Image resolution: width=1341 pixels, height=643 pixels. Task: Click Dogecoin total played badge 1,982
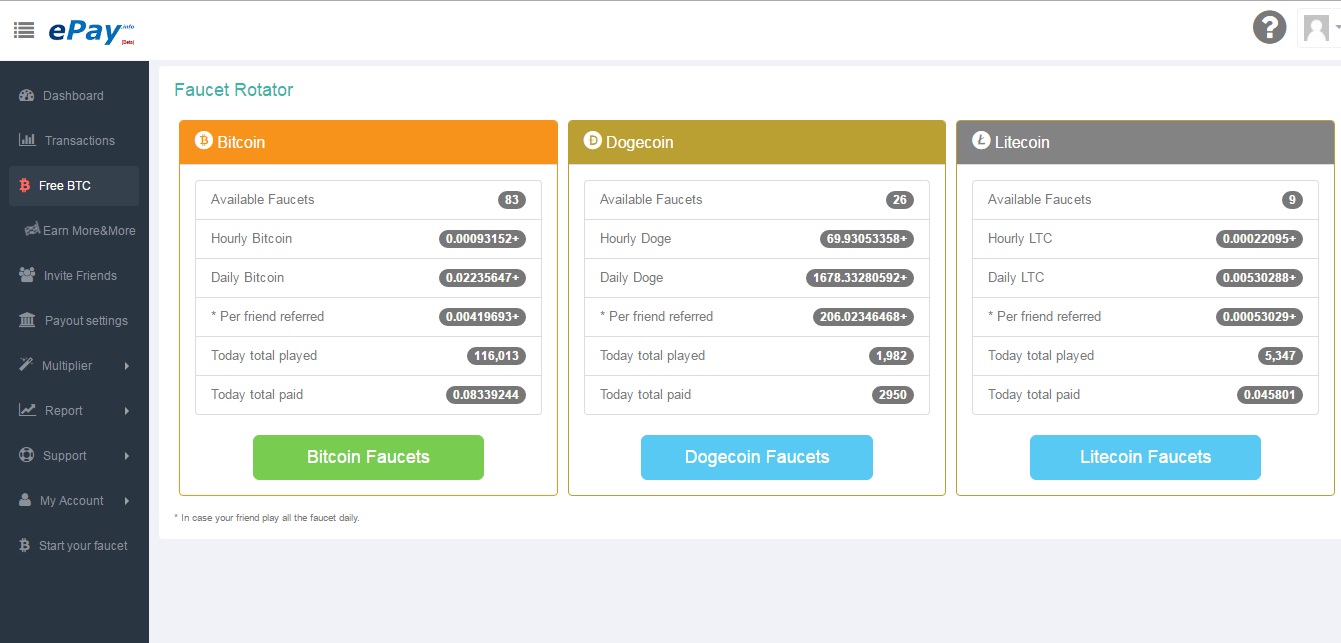pyautogui.click(x=891, y=356)
